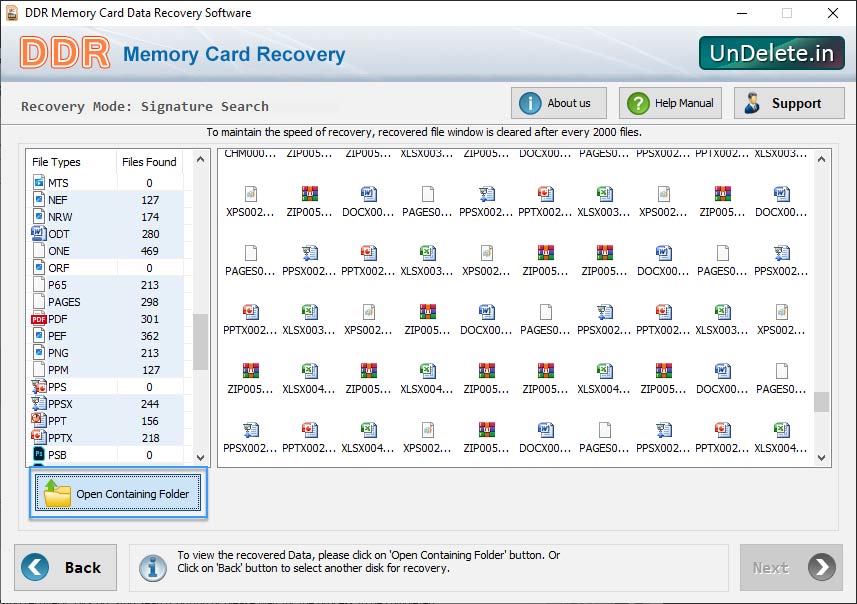Select the P65 file type icon
Screen dimensions: 857x604
click(x=39, y=284)
